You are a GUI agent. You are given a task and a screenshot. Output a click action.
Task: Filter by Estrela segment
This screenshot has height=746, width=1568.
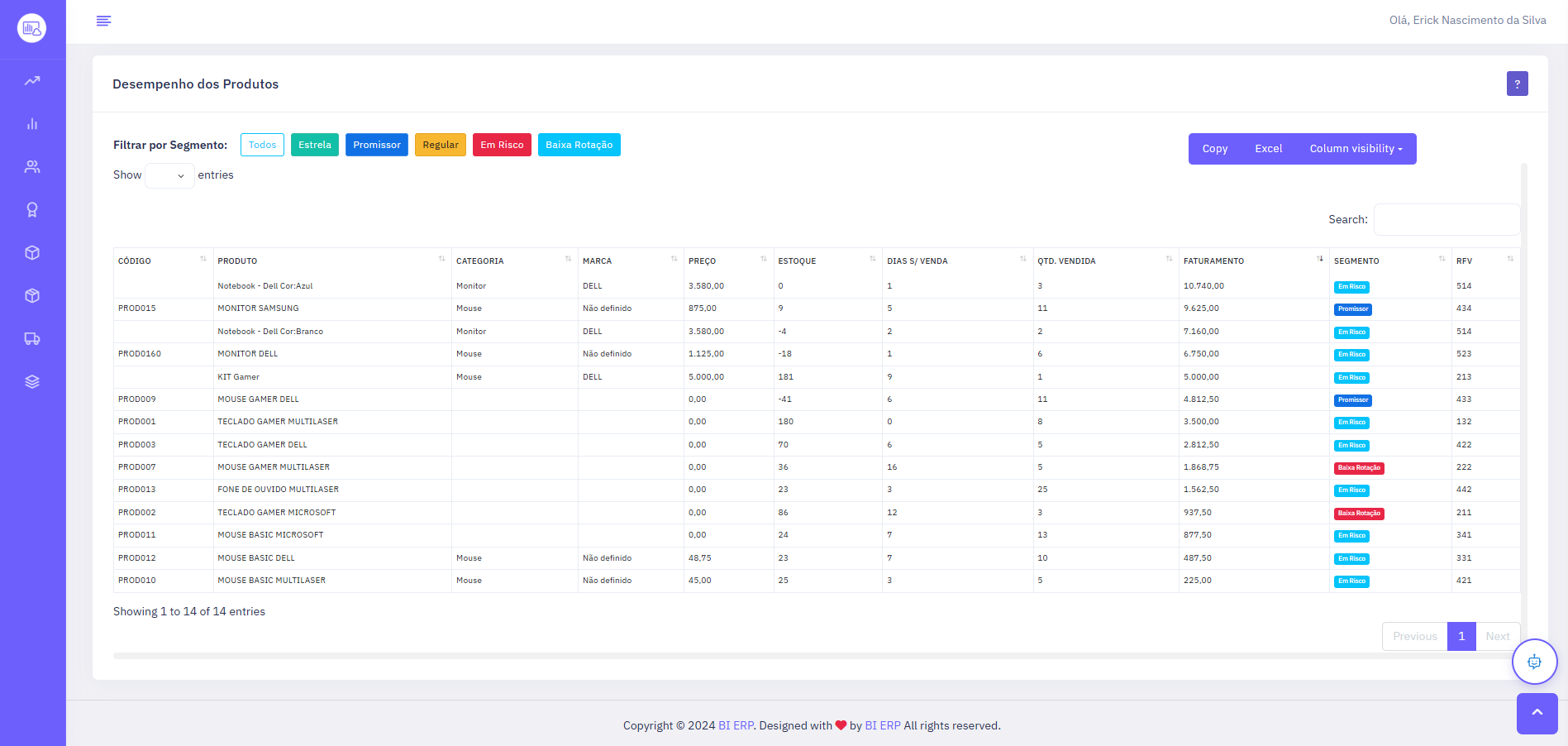[x=314, y=145]
